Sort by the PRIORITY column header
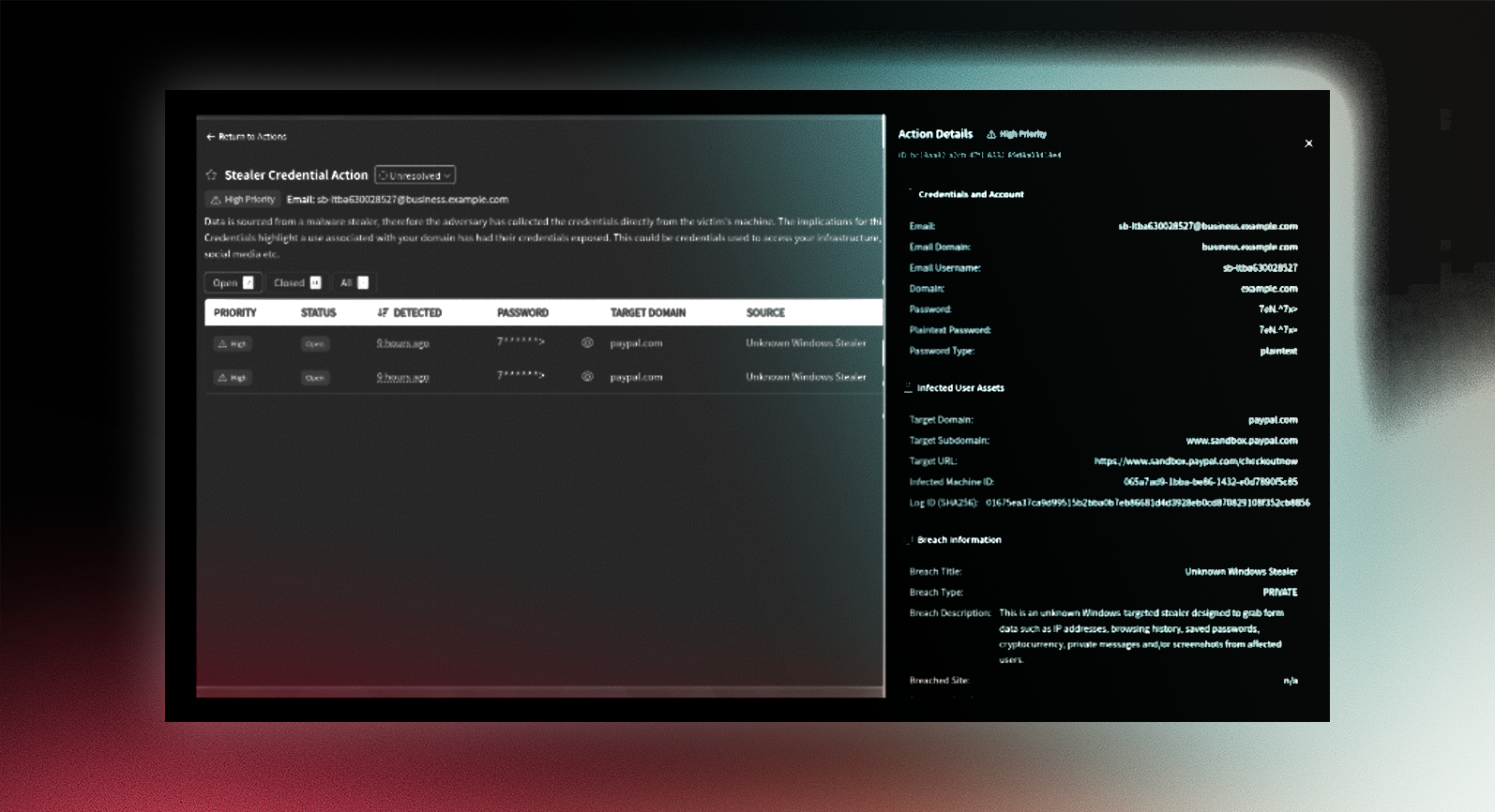 234,313
